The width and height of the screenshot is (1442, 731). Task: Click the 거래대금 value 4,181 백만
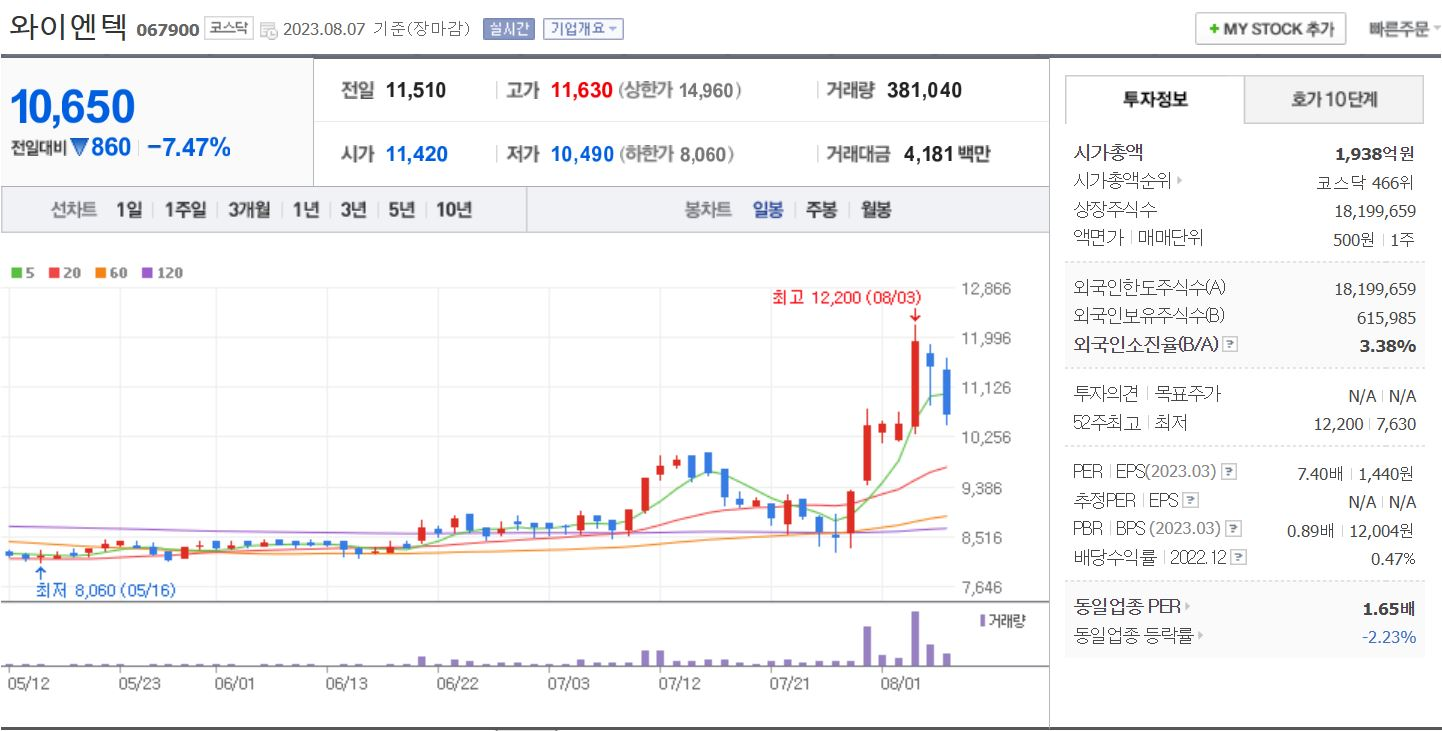946,155
